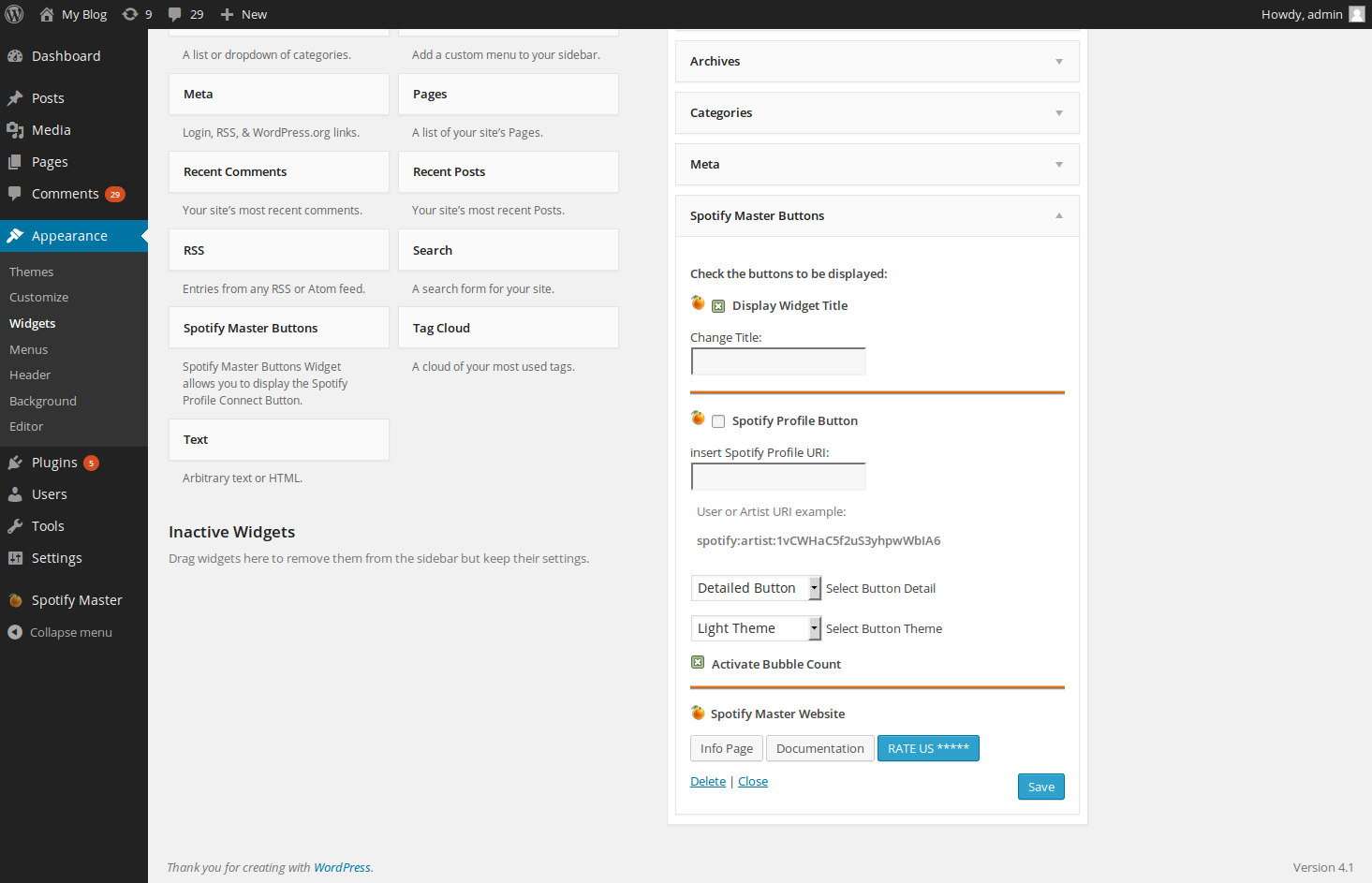Uncheck the Display Widget Title checkbox
The image size is (1372, 883).
[718, 306]
